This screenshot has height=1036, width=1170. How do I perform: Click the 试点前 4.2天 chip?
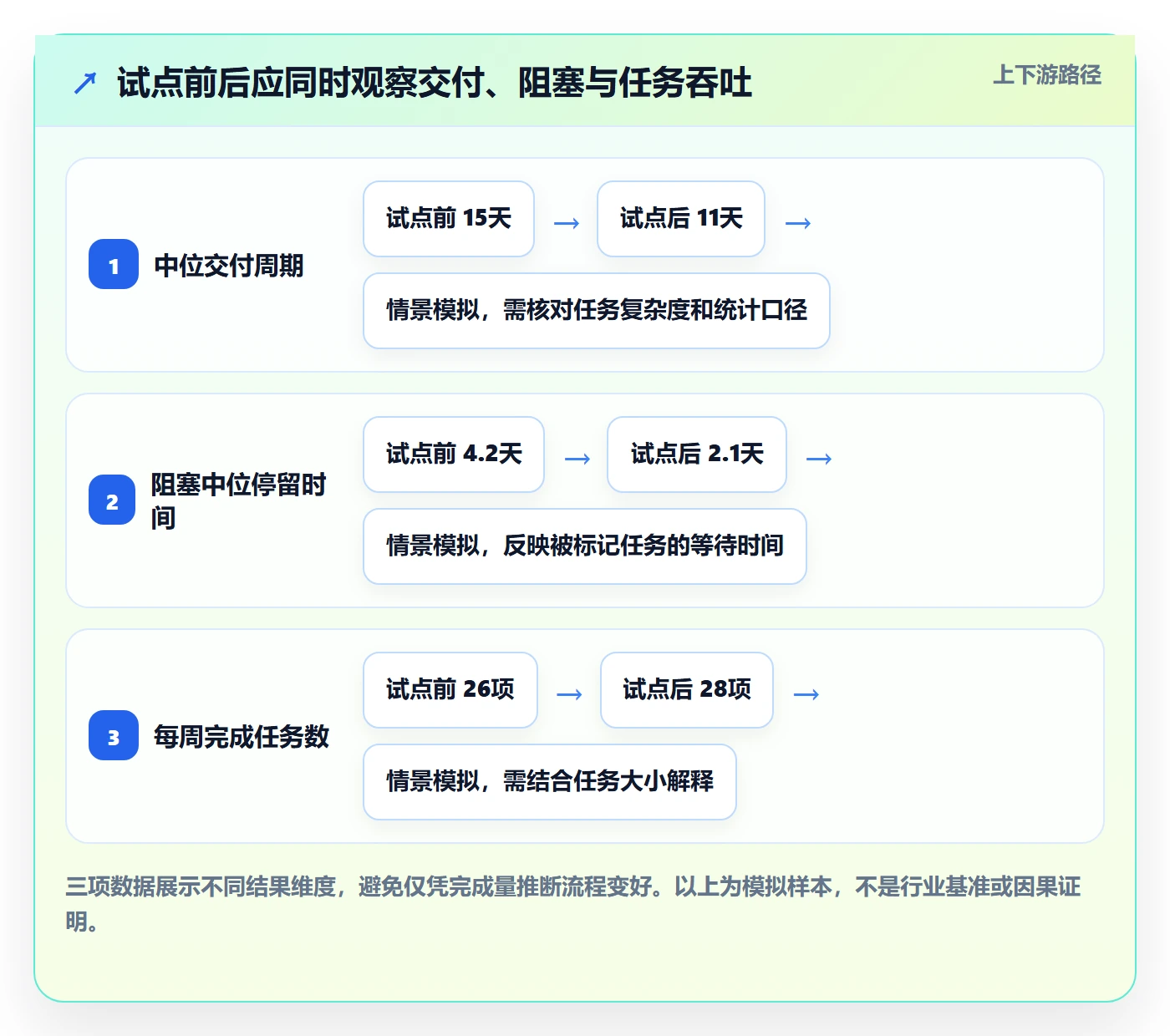454,455
